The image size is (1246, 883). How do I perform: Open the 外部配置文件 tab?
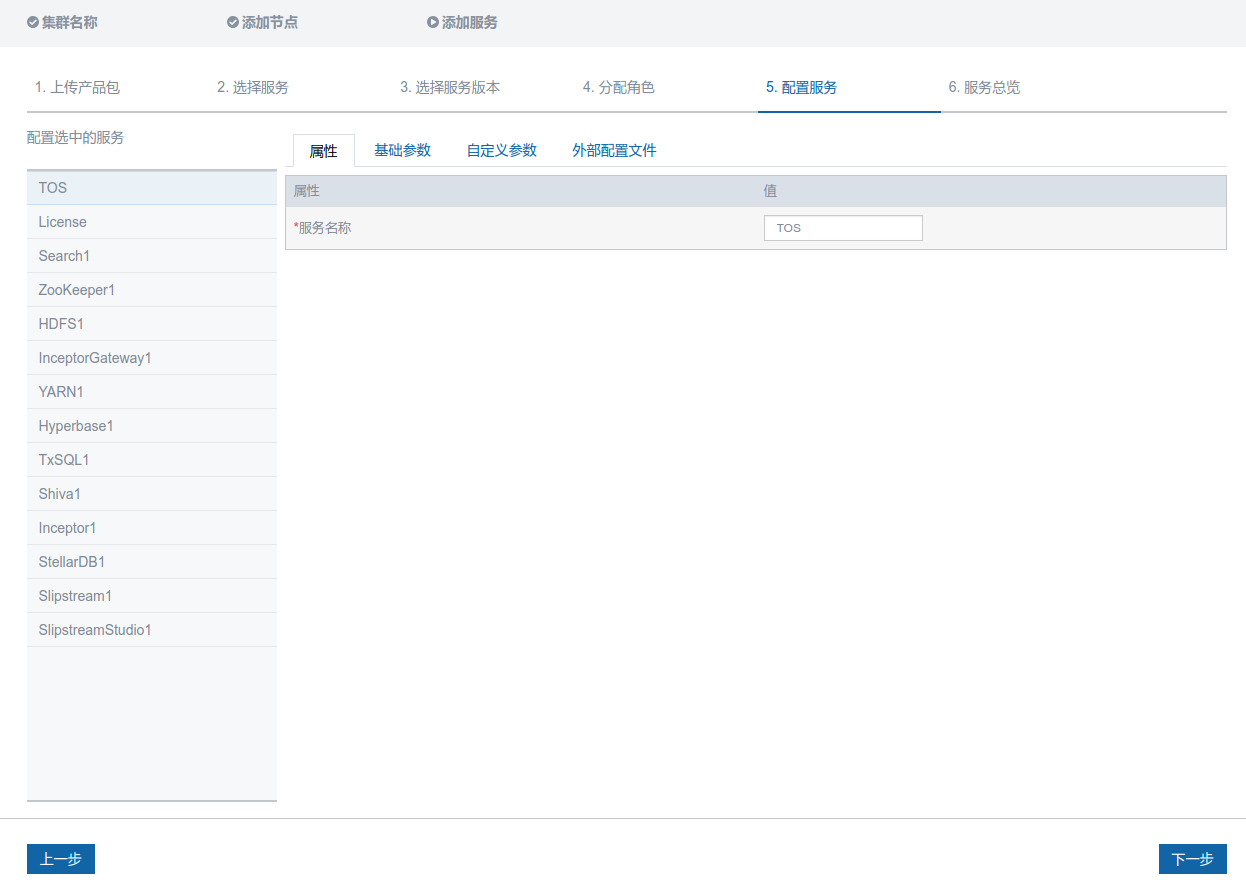(614, 150)
